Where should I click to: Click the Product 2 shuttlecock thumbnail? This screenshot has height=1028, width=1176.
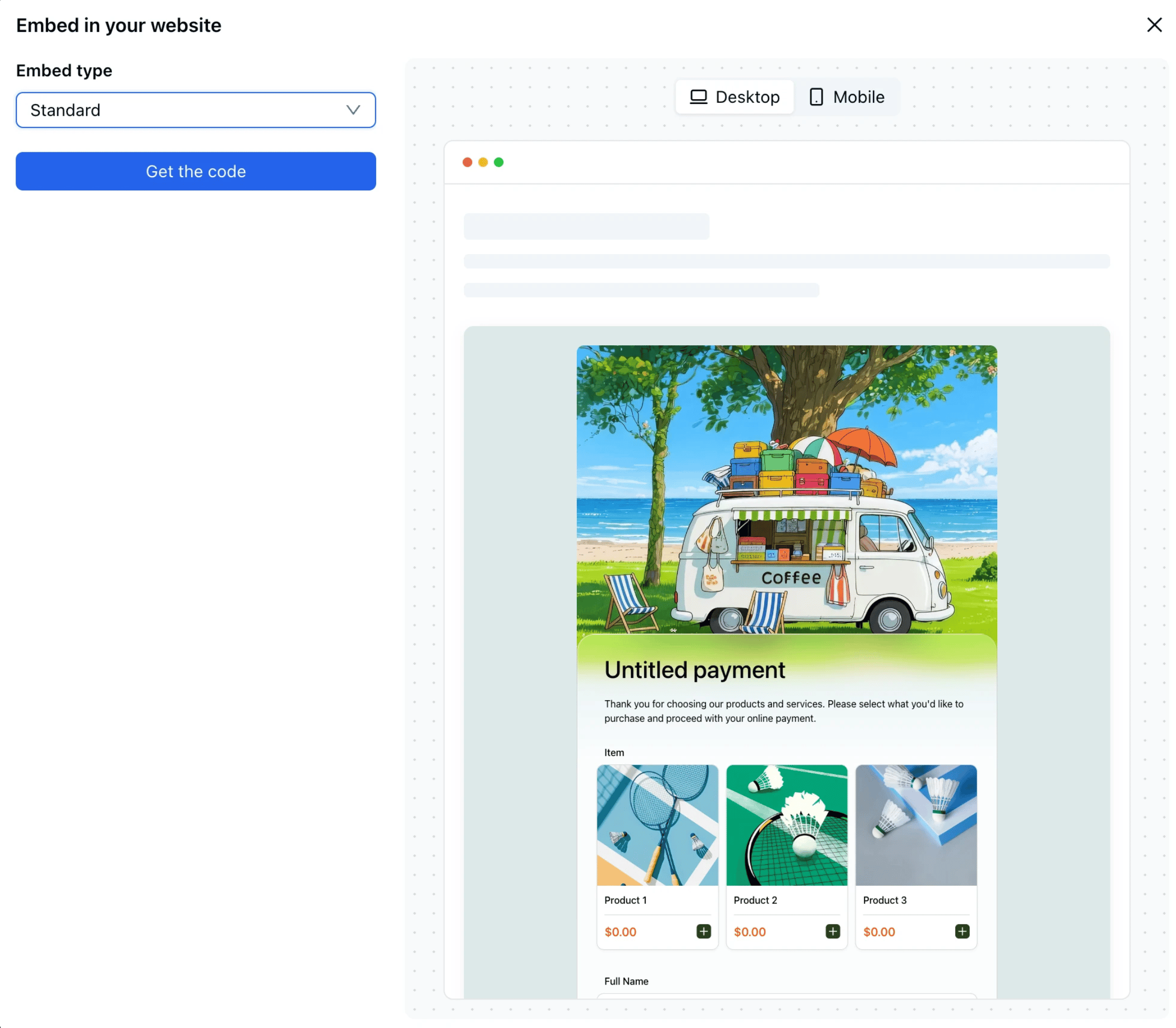[786, 825]
